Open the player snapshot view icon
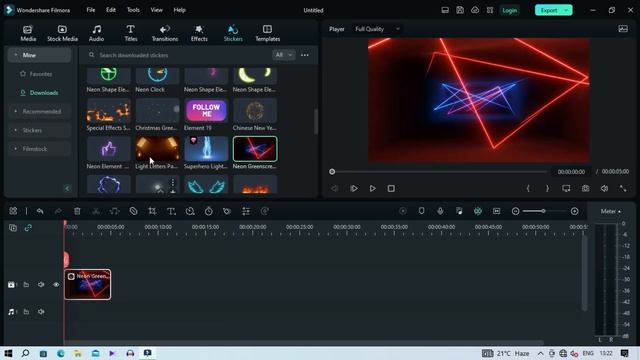This screenshot has width=640, height=360. click(623, 29)
